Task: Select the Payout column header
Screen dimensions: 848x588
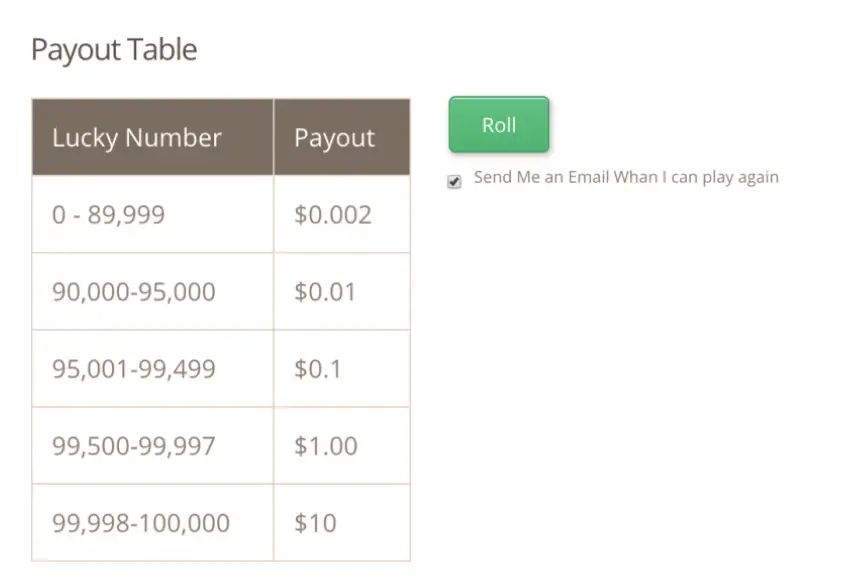Action: (342, 137)
